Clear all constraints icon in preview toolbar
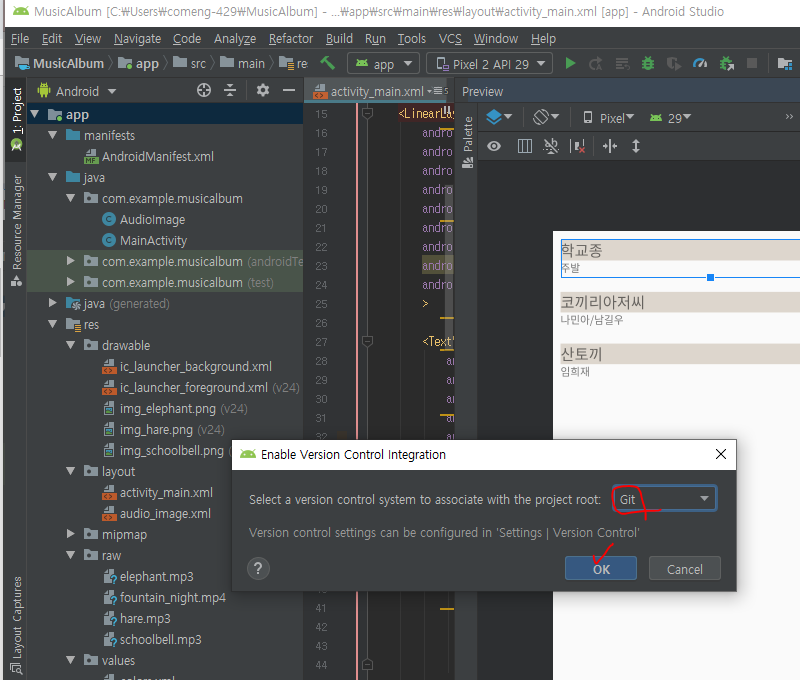Screen dimensions: 800x680 click(x=578, y=146)
